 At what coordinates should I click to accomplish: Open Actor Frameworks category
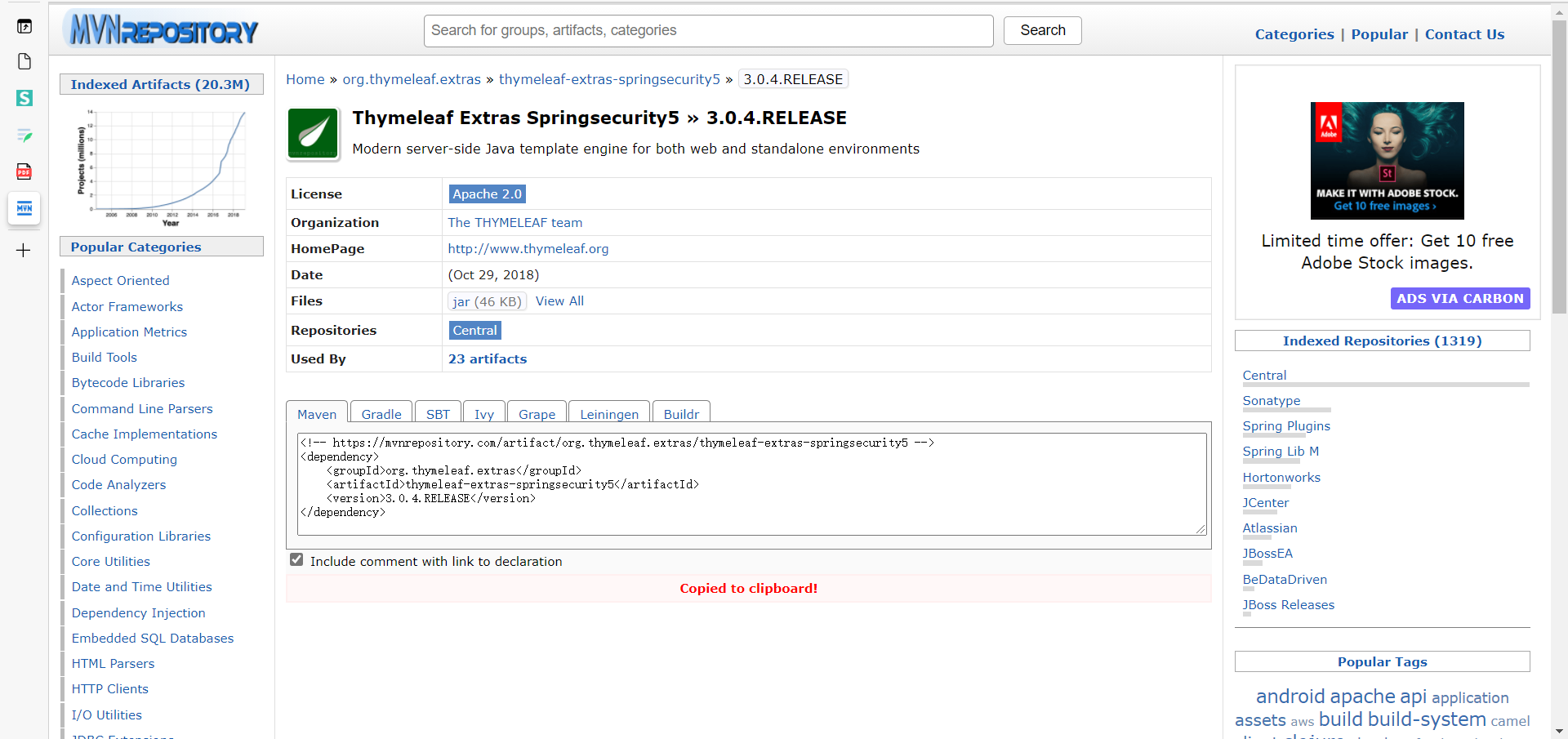coord(127,307)
